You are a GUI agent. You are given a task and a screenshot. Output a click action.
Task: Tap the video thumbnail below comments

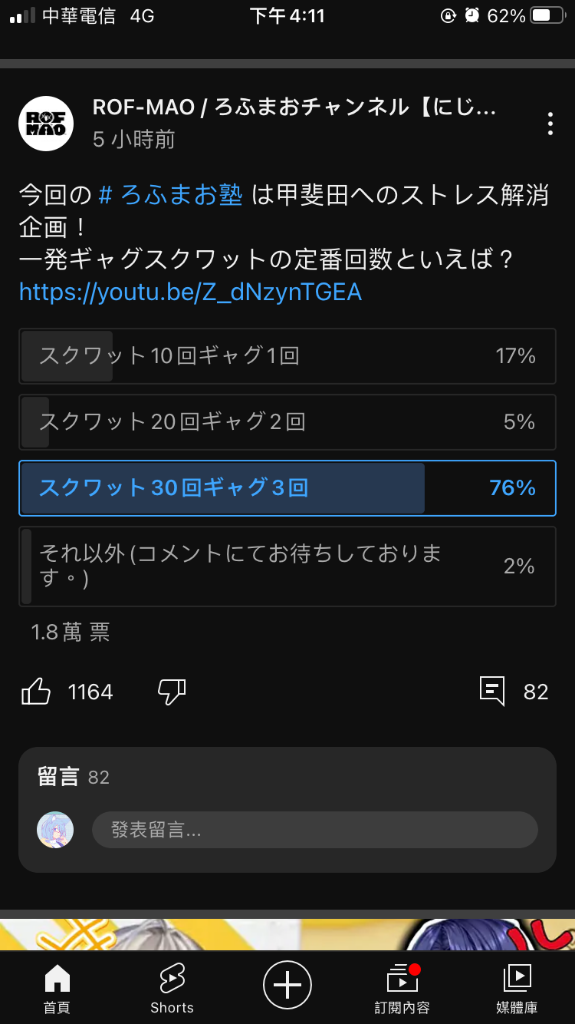coord(288,935)
